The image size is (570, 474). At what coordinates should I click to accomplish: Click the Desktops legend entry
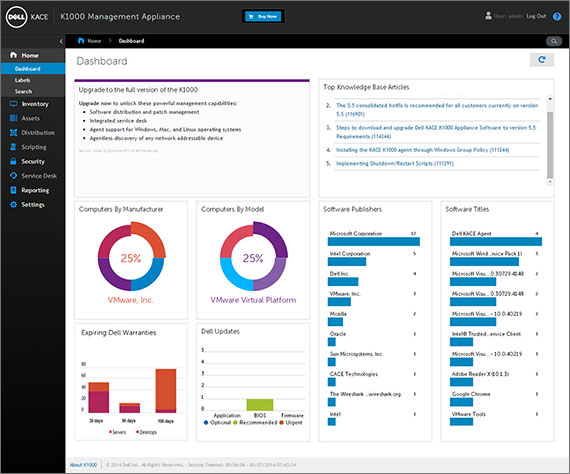point(146,432)
